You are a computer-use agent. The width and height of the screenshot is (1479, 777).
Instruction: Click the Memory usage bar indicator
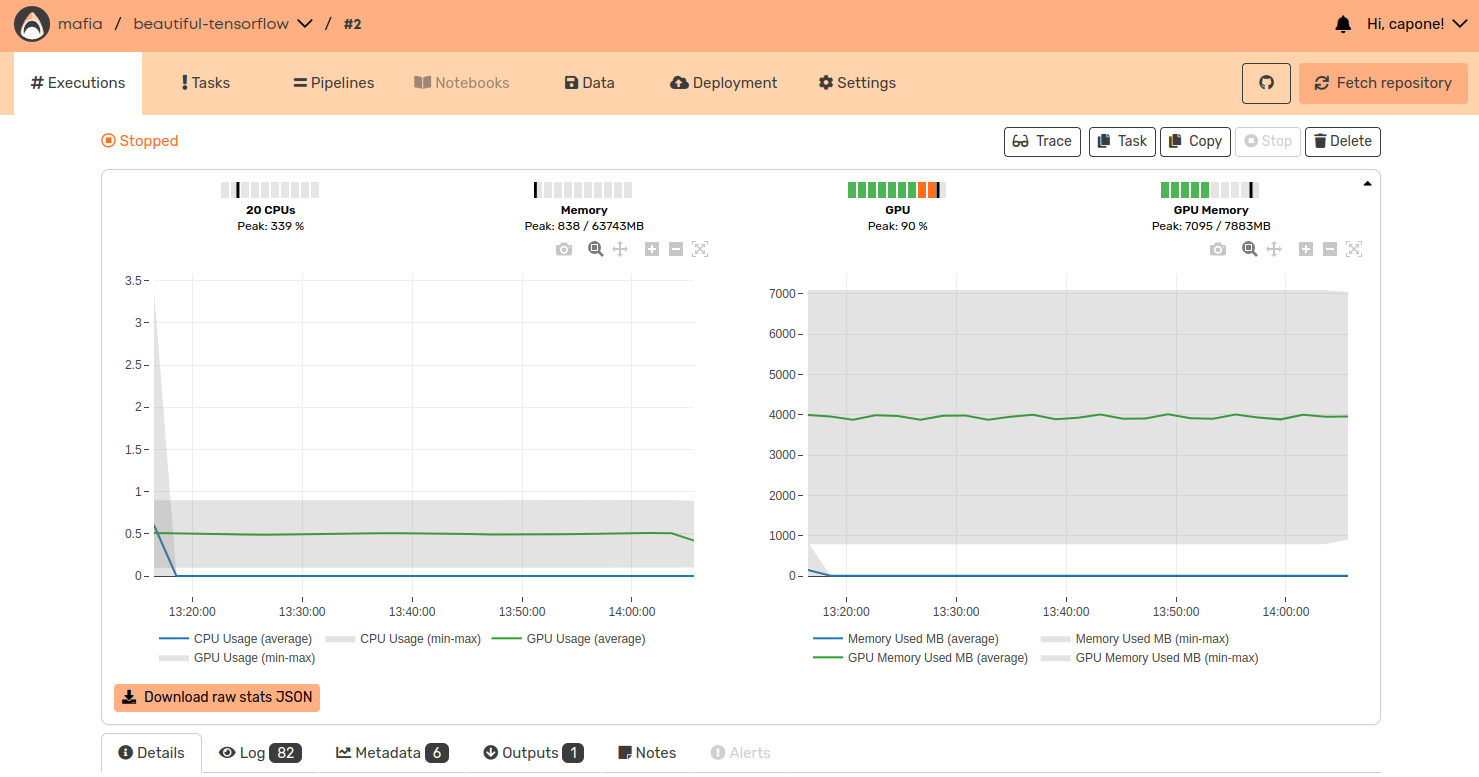583,190
